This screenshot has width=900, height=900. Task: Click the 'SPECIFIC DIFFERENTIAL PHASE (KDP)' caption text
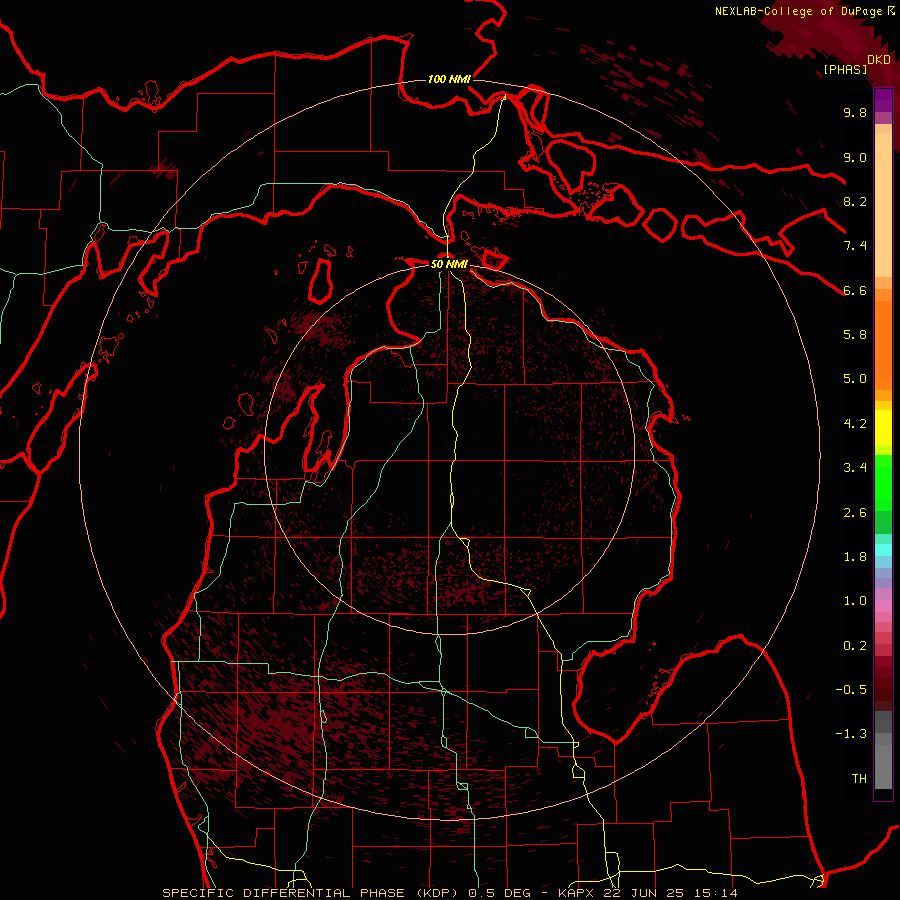click(310, 893)
